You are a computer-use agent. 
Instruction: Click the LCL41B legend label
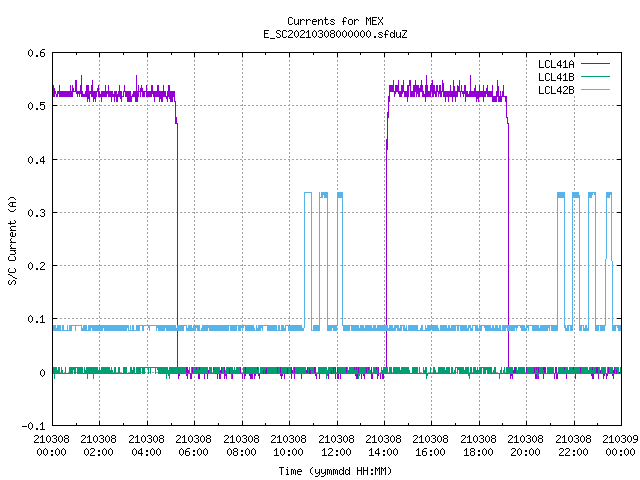[556, 77]
